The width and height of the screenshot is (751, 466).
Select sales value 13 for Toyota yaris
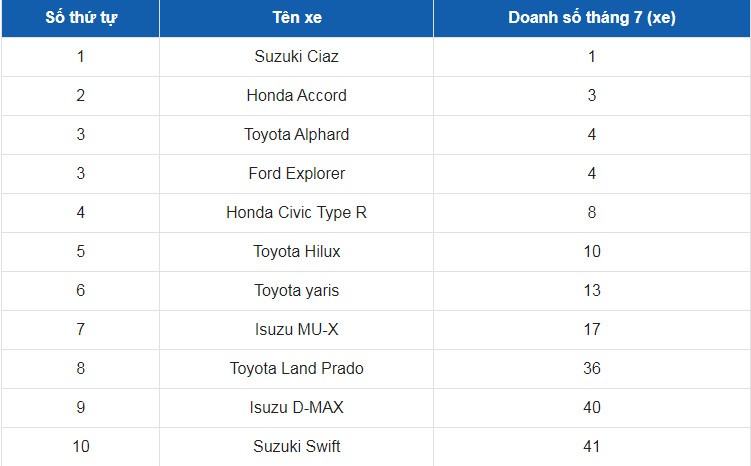[592, 290]
